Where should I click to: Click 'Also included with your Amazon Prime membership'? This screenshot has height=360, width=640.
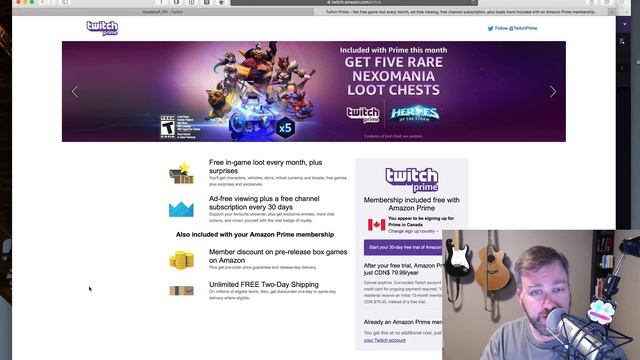[255, 234]
